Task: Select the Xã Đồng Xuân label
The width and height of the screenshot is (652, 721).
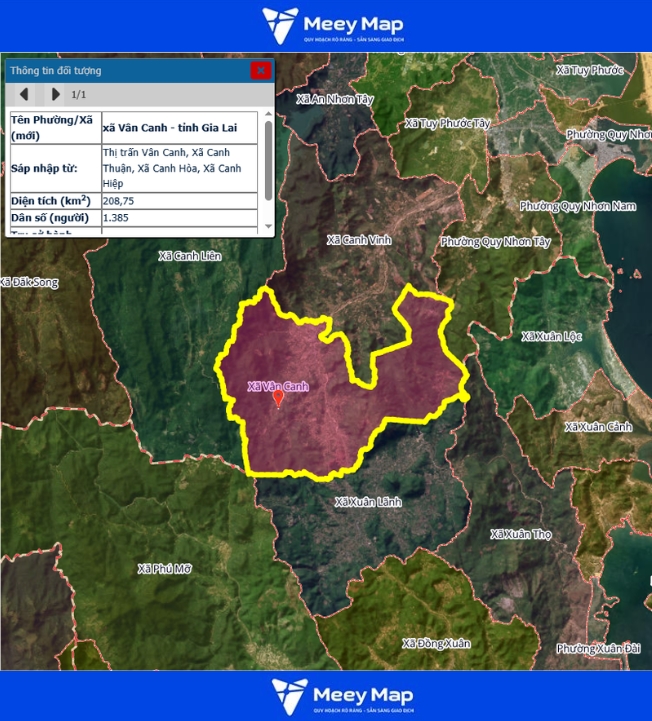Action: (436, 643)
